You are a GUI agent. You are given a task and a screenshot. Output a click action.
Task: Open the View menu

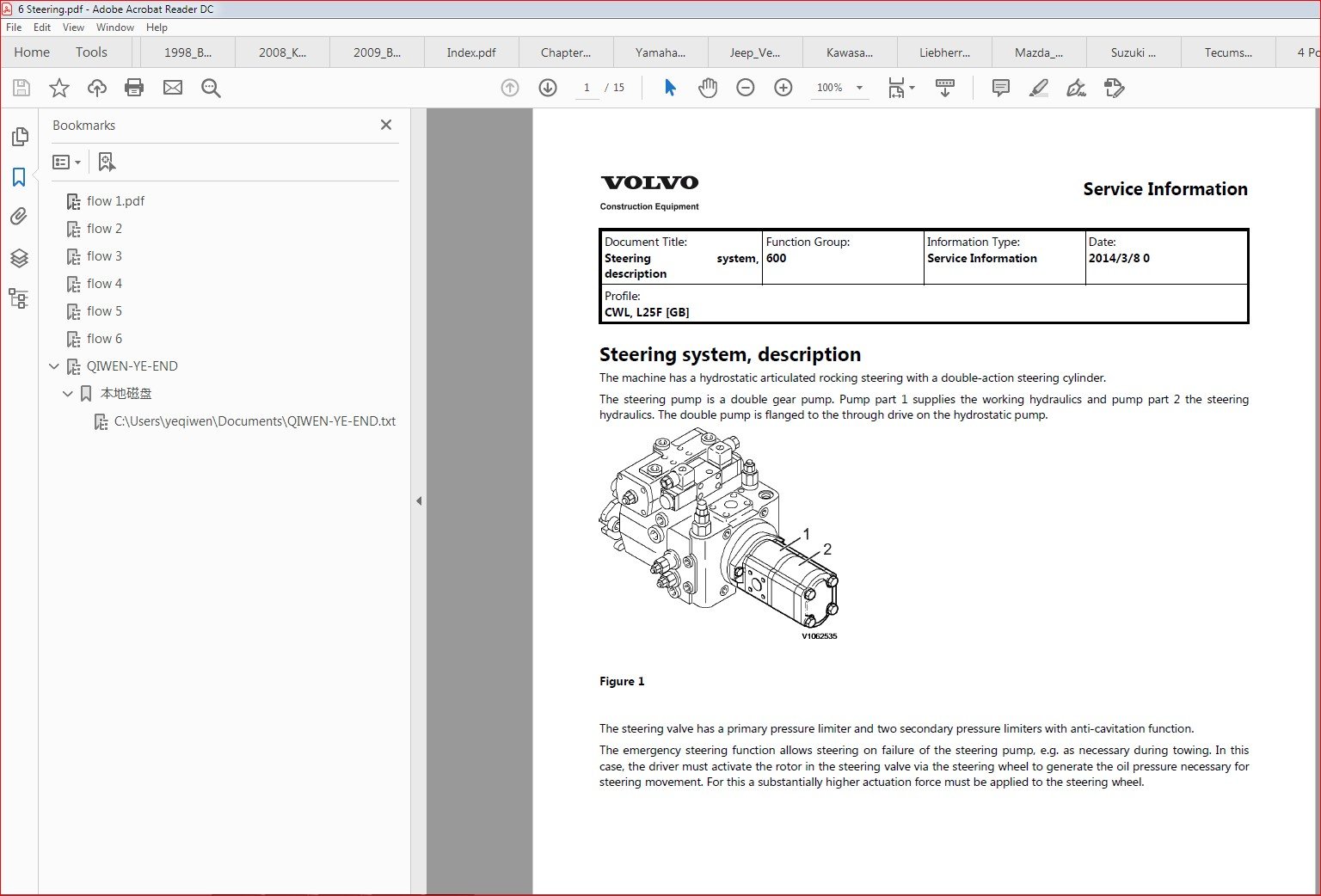74,28
